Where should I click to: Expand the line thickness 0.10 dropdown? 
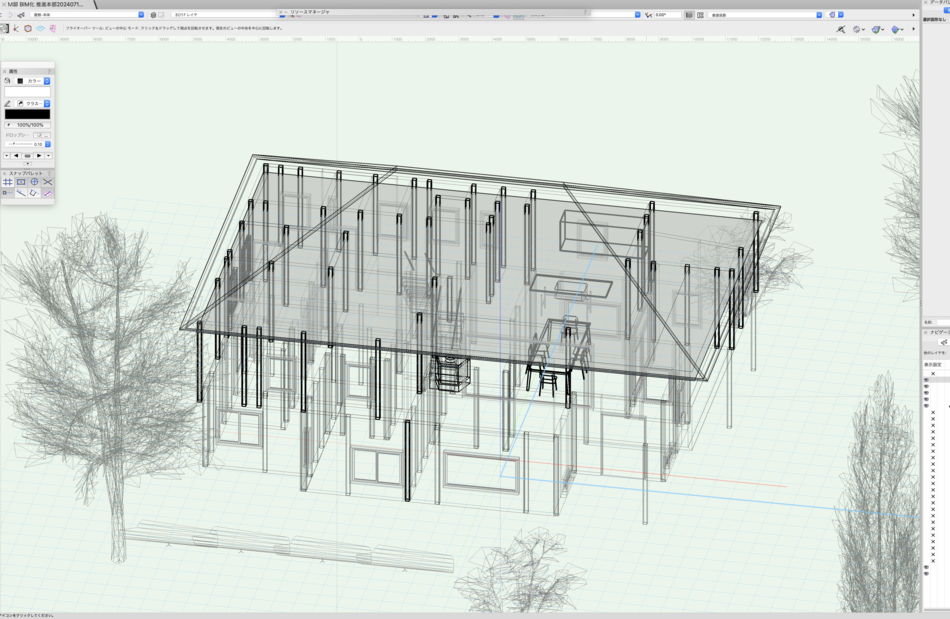click(x=48, y=144)
